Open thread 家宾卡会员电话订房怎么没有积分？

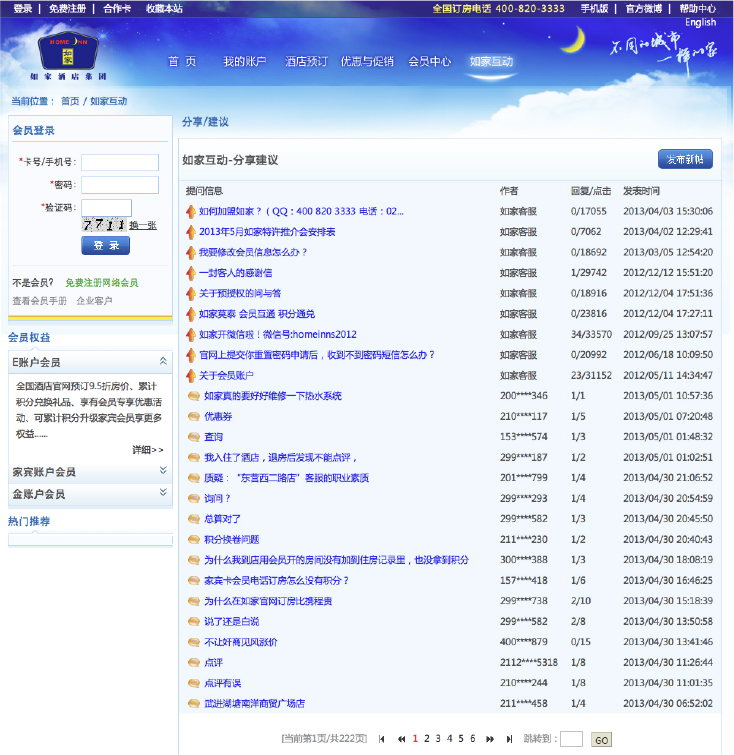(276, 581)
